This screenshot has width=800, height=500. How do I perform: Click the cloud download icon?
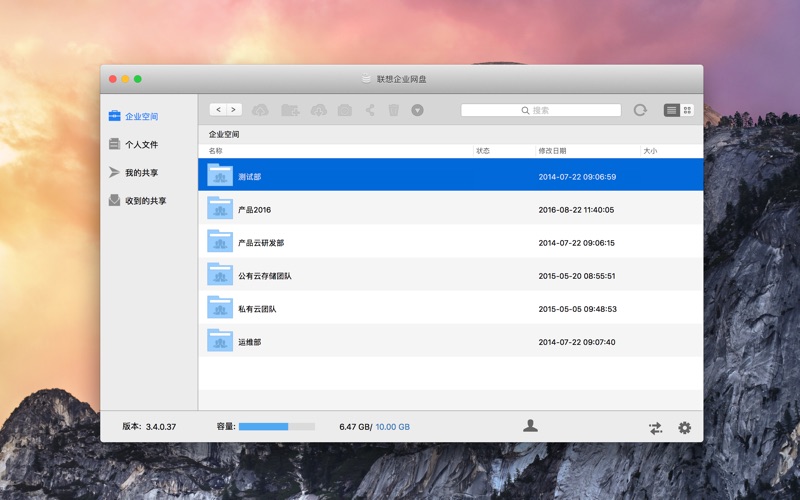(319, 110)
